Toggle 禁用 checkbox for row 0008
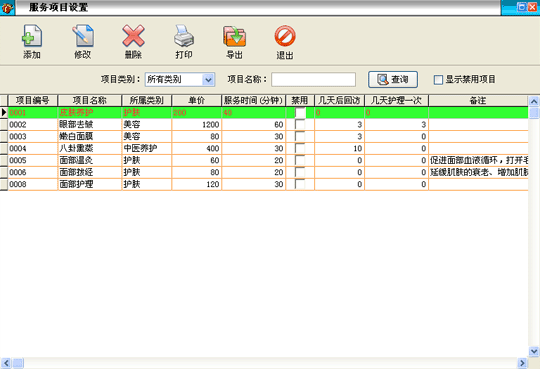 (300, 184)
